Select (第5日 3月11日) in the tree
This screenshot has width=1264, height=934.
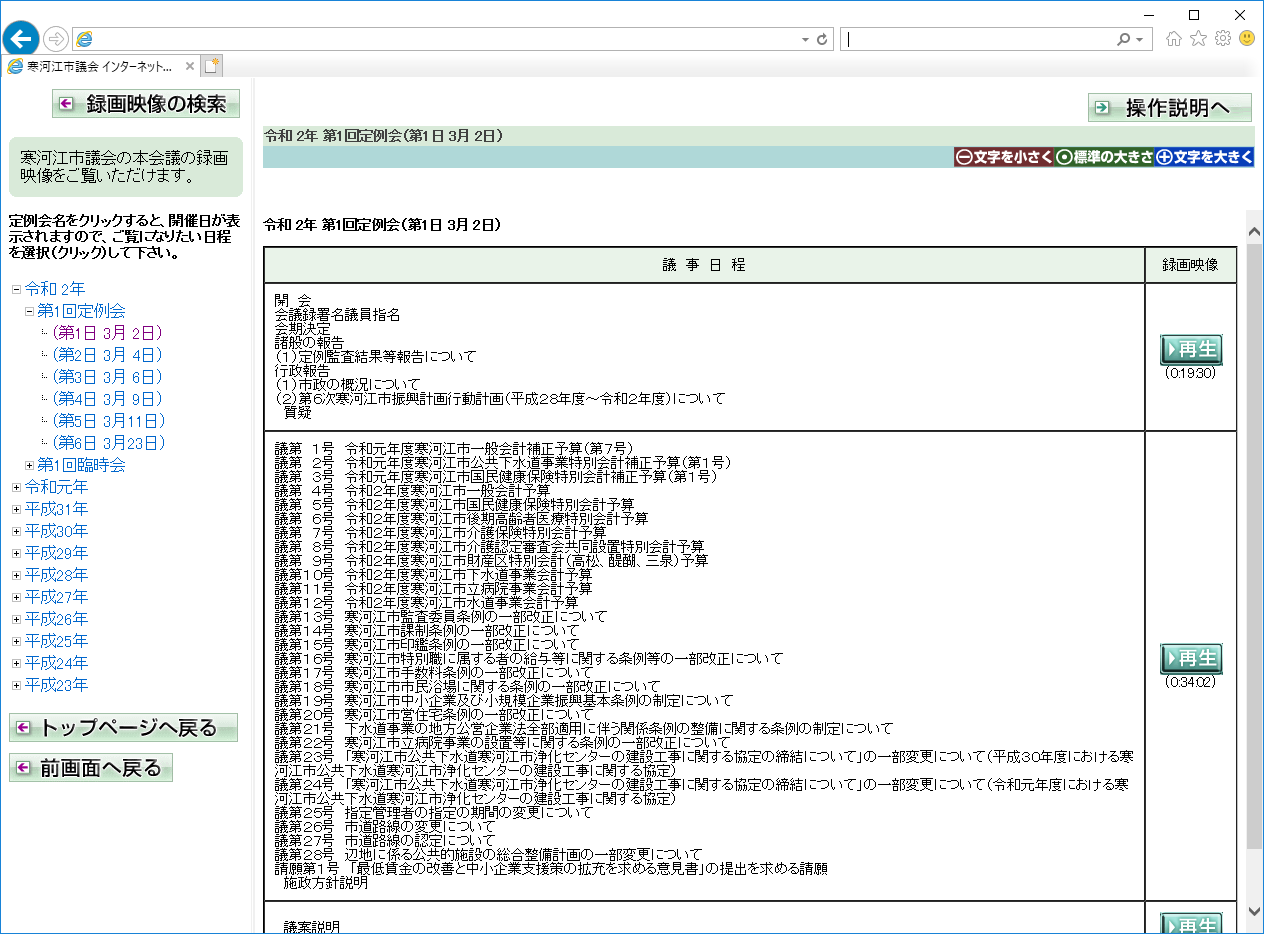click(x=109, y=421)
